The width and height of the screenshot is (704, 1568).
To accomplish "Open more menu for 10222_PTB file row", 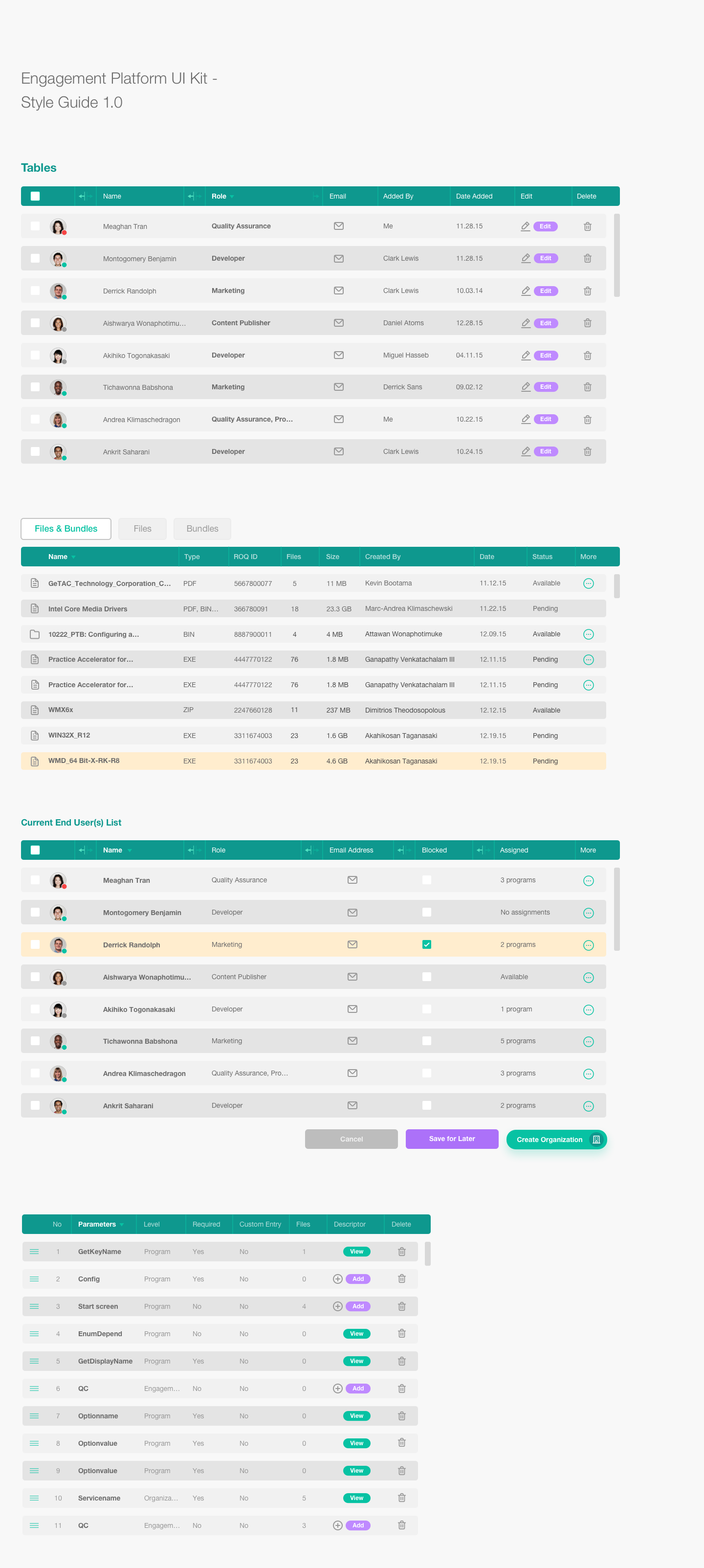I will pyautogui.click(x=589, y=634).
